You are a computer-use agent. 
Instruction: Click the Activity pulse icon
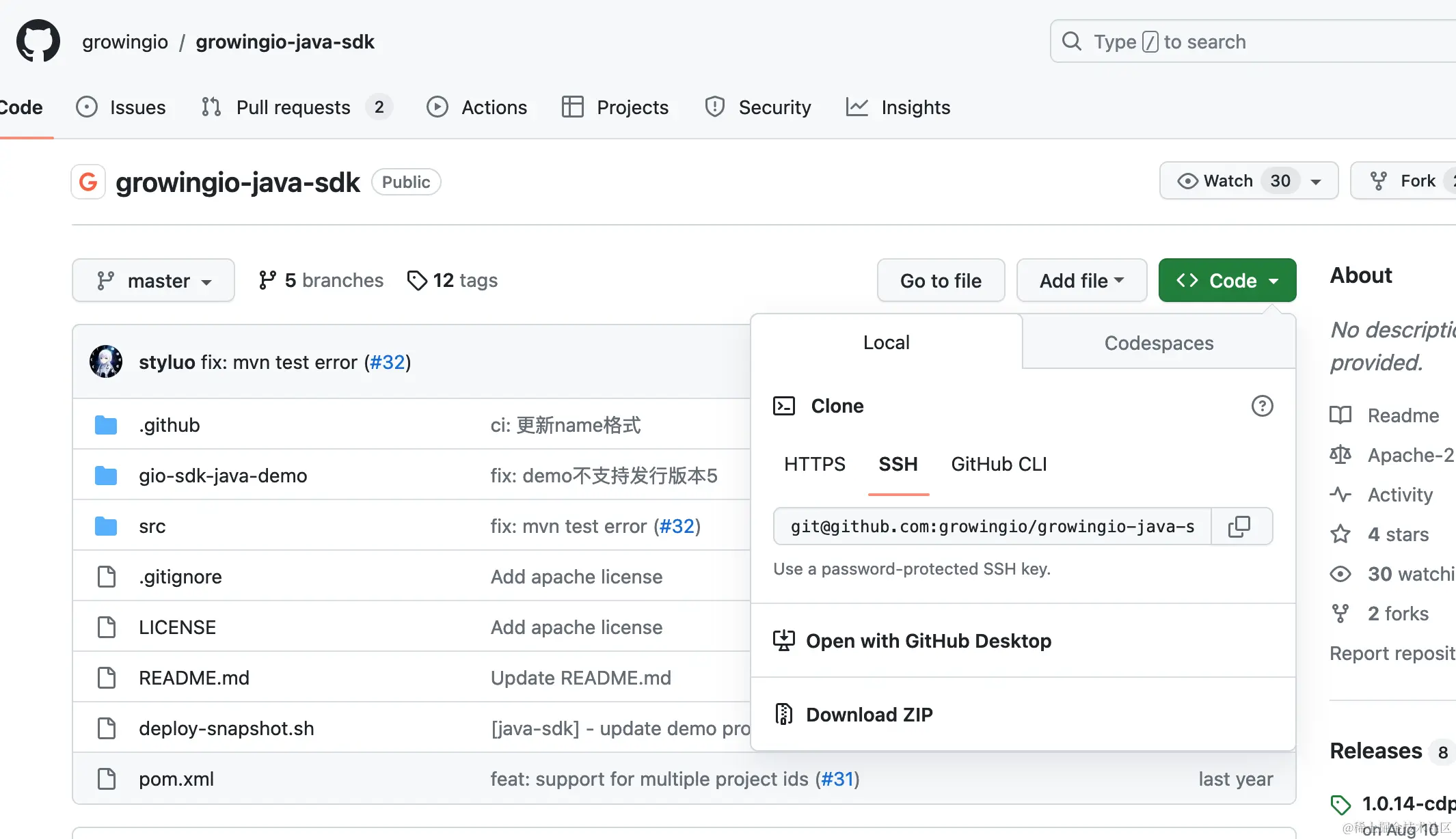click(x=1340, y=495)
